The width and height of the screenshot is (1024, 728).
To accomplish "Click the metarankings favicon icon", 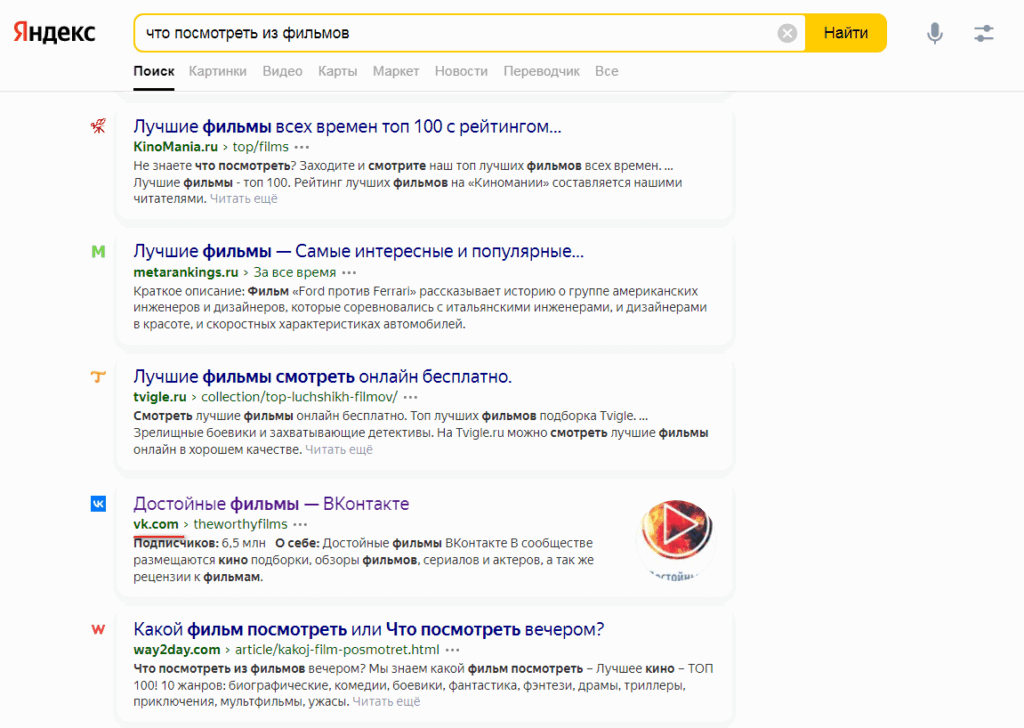I will [98, 252].
